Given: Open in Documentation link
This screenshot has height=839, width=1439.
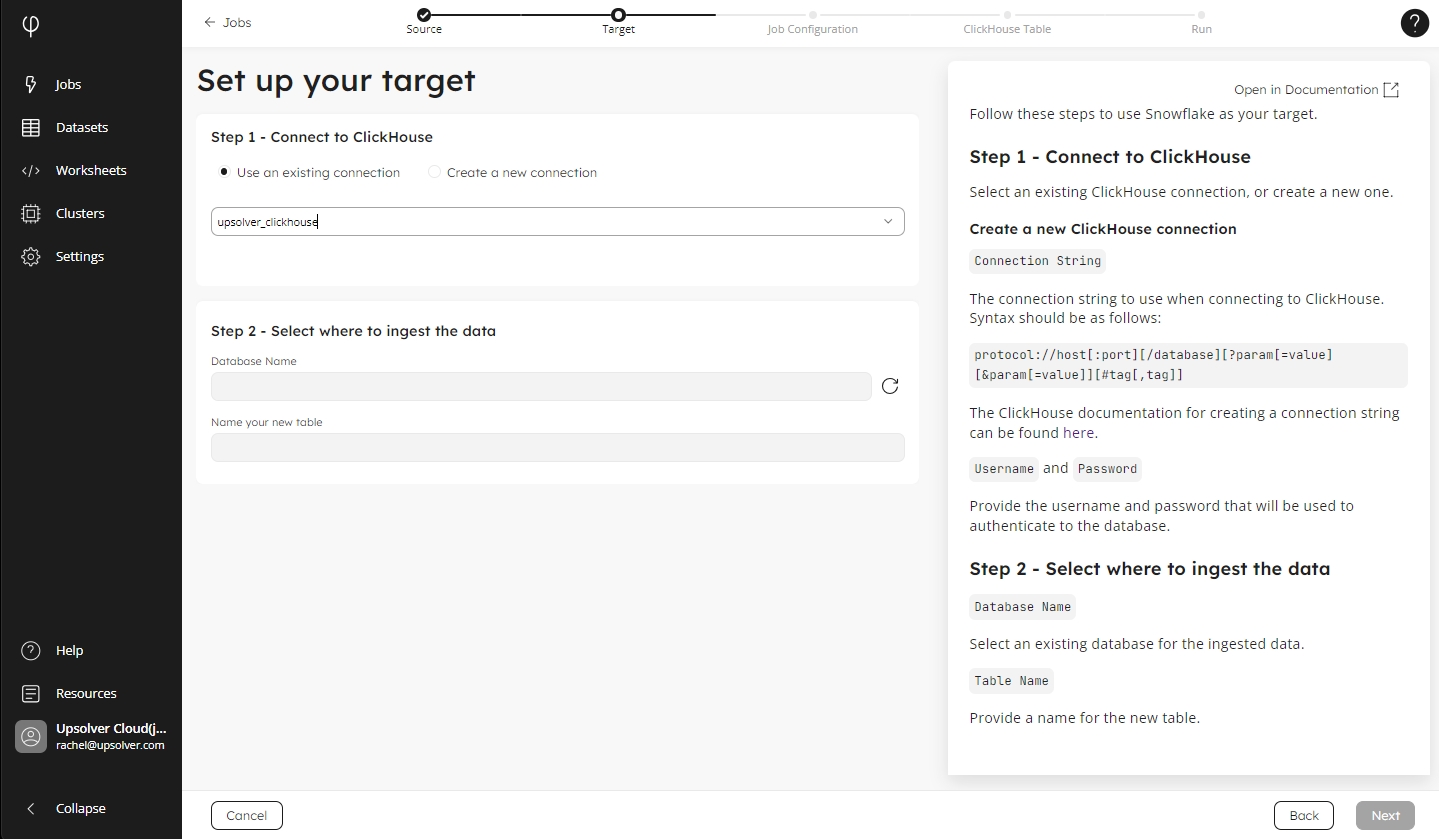Looking at the screenshot, I should [x=1316, y=90].
